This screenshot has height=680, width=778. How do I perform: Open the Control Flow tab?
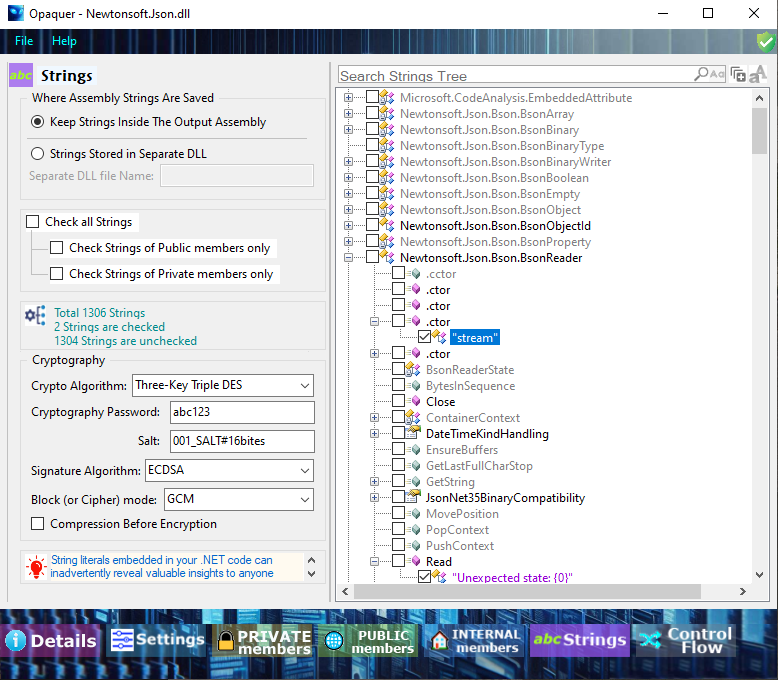[x=685, y=640]
